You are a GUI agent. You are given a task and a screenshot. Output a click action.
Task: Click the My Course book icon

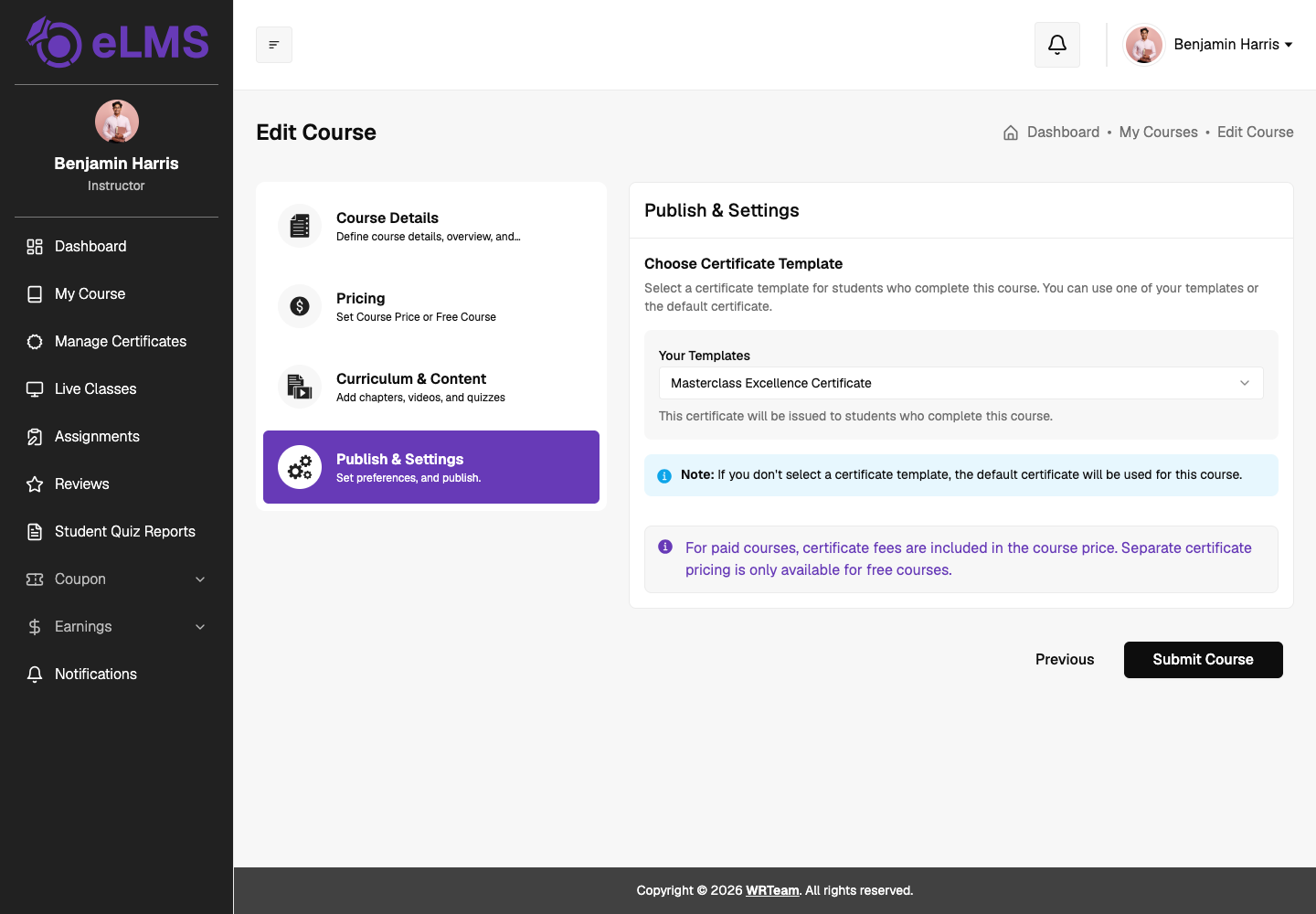(x=35, y=294)
